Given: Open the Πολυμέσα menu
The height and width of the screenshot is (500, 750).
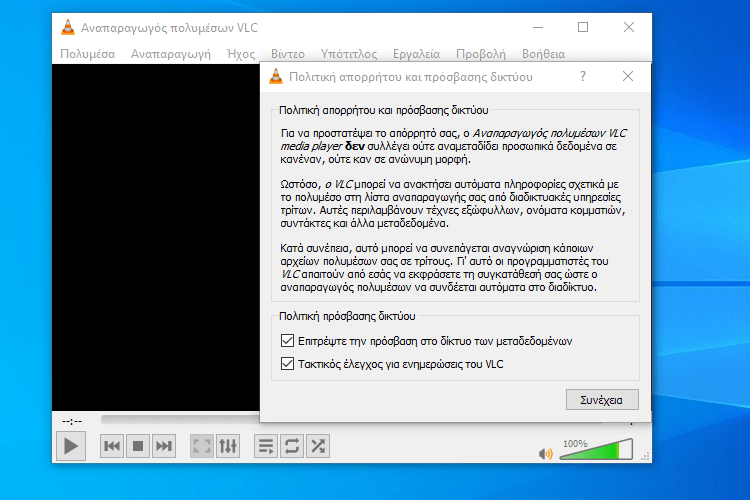Looking at the screenshot, I should (x=88, y=54).
